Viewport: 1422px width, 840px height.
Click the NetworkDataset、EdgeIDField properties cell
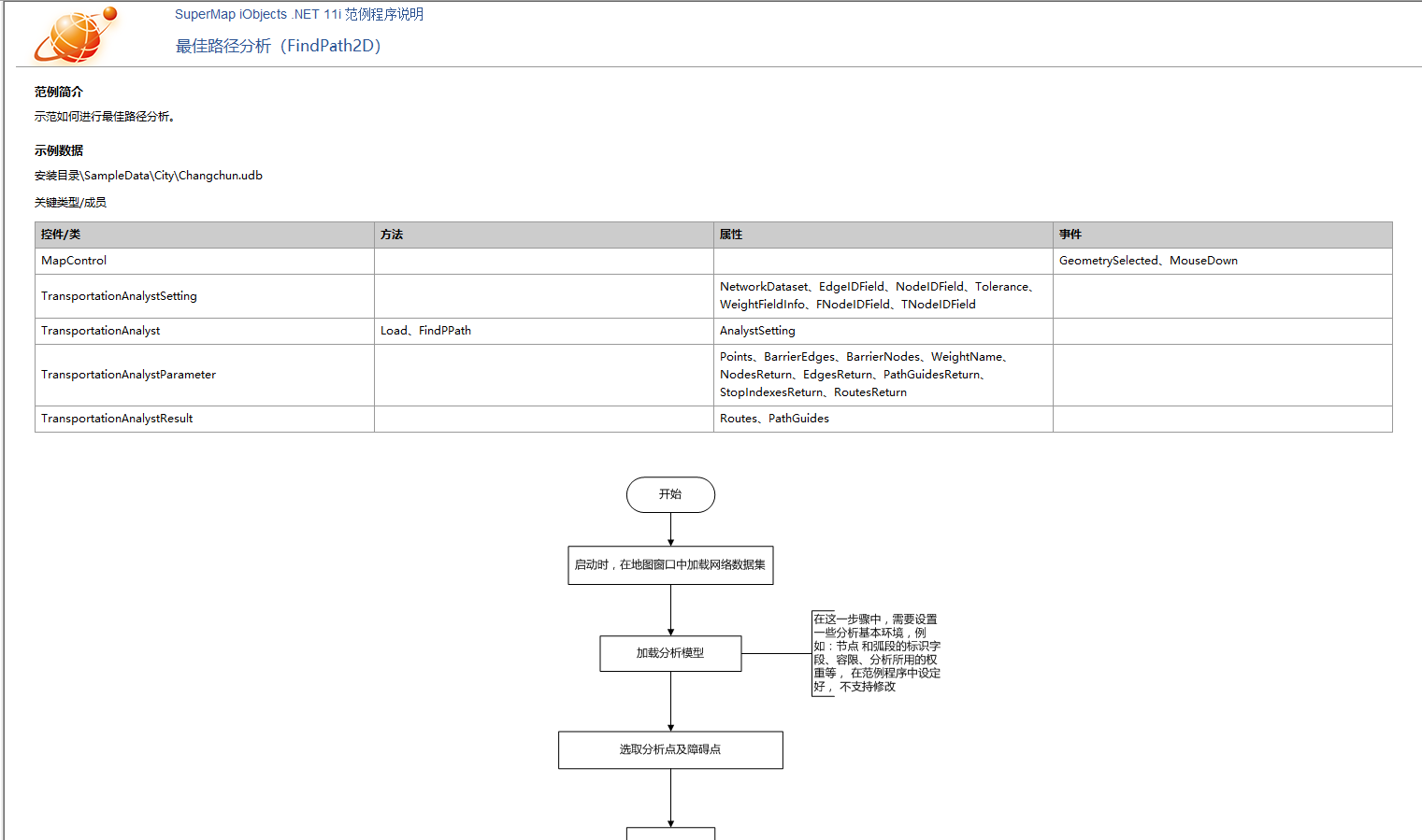pyautogui.click(x=883, y=296)
